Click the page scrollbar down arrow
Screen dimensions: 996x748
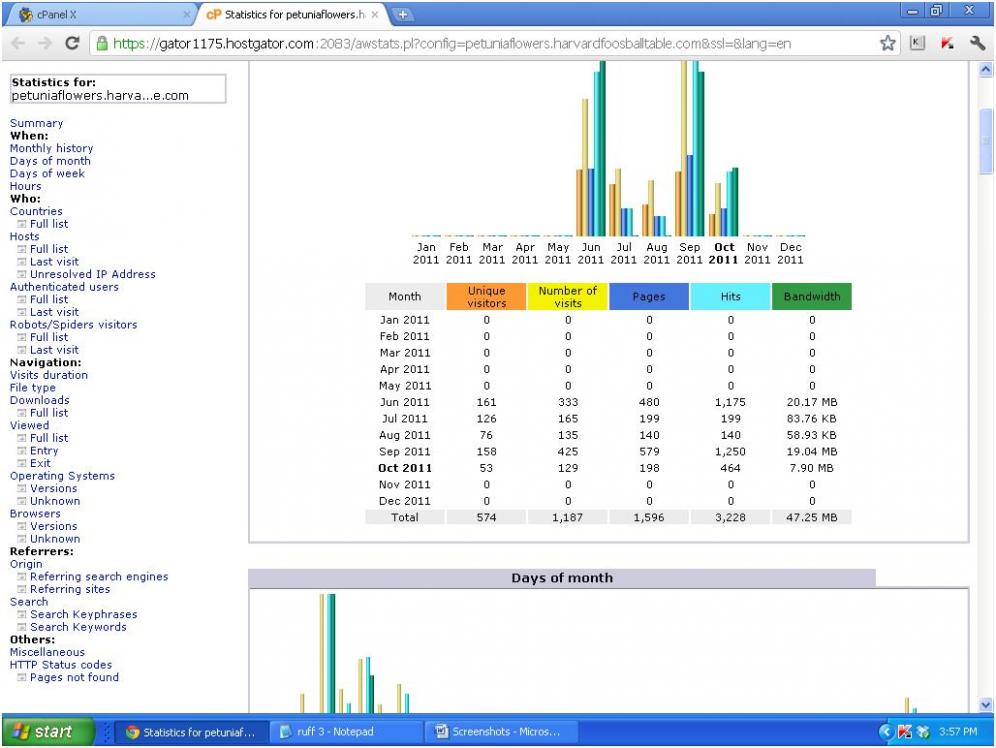tap(986, 704)
